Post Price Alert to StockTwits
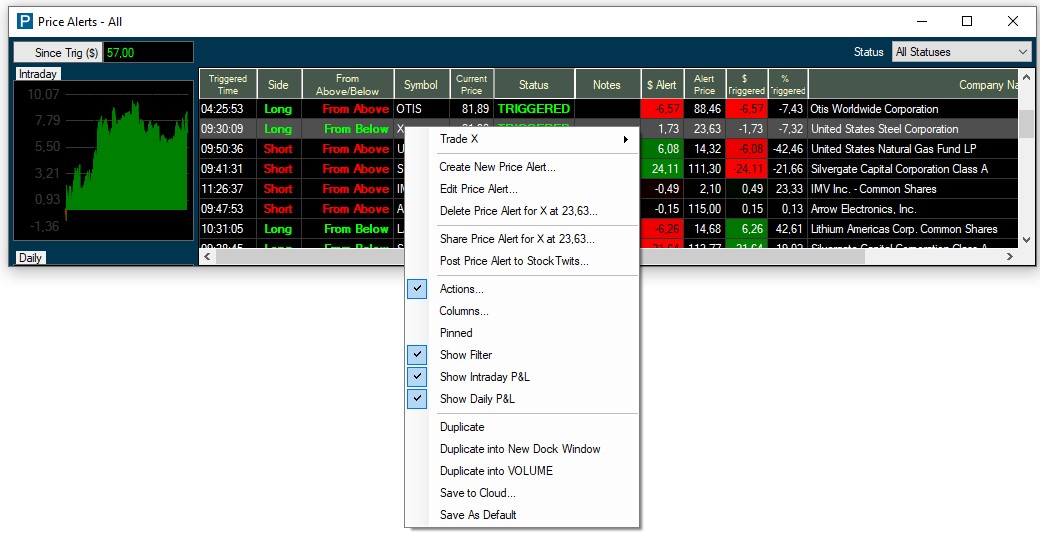The height and width of the screenshot is (541, 1040). (x=514, y=261)
